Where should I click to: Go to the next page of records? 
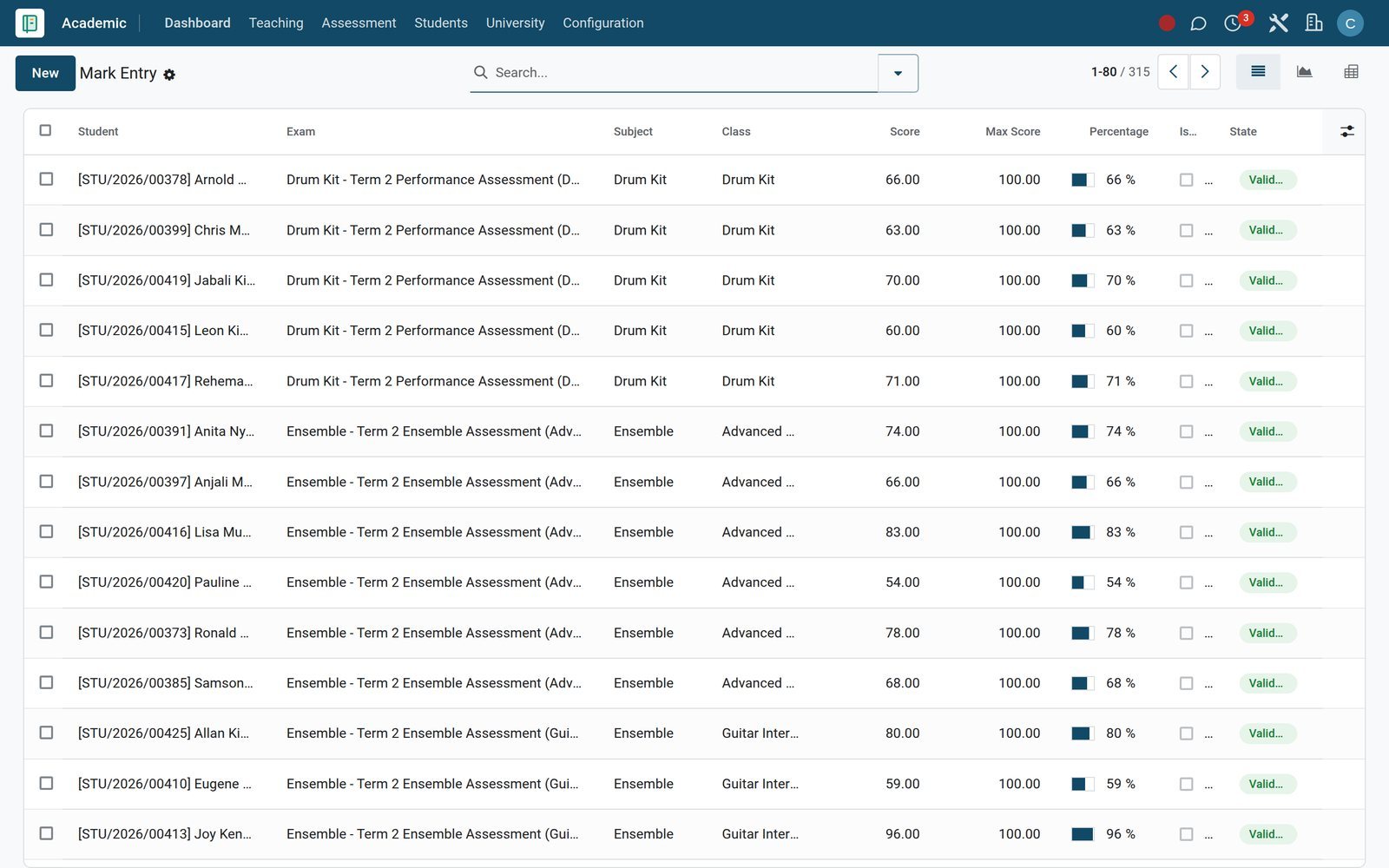[1205, 72]
